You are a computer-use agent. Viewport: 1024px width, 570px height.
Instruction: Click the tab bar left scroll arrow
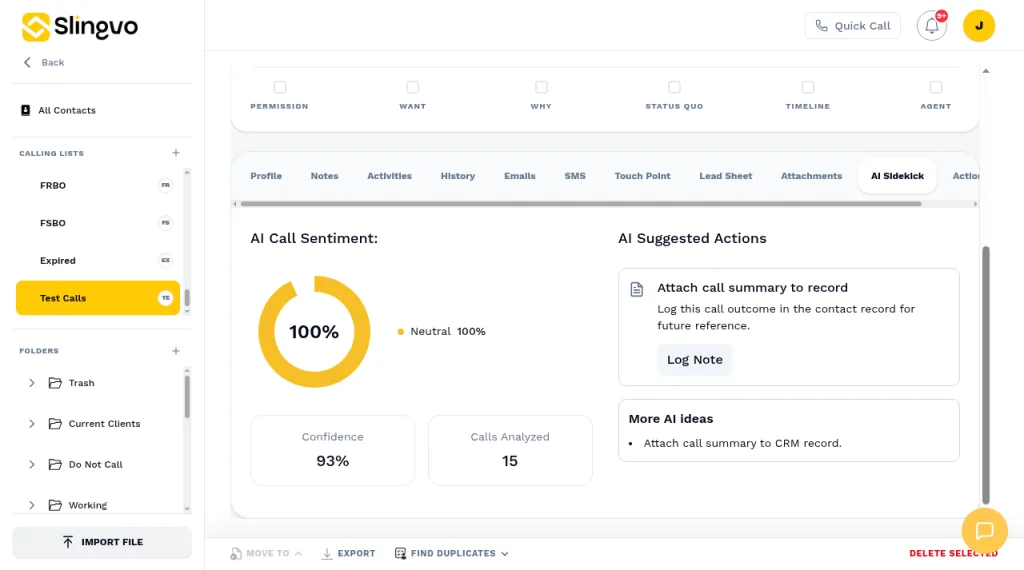point(235,204)
